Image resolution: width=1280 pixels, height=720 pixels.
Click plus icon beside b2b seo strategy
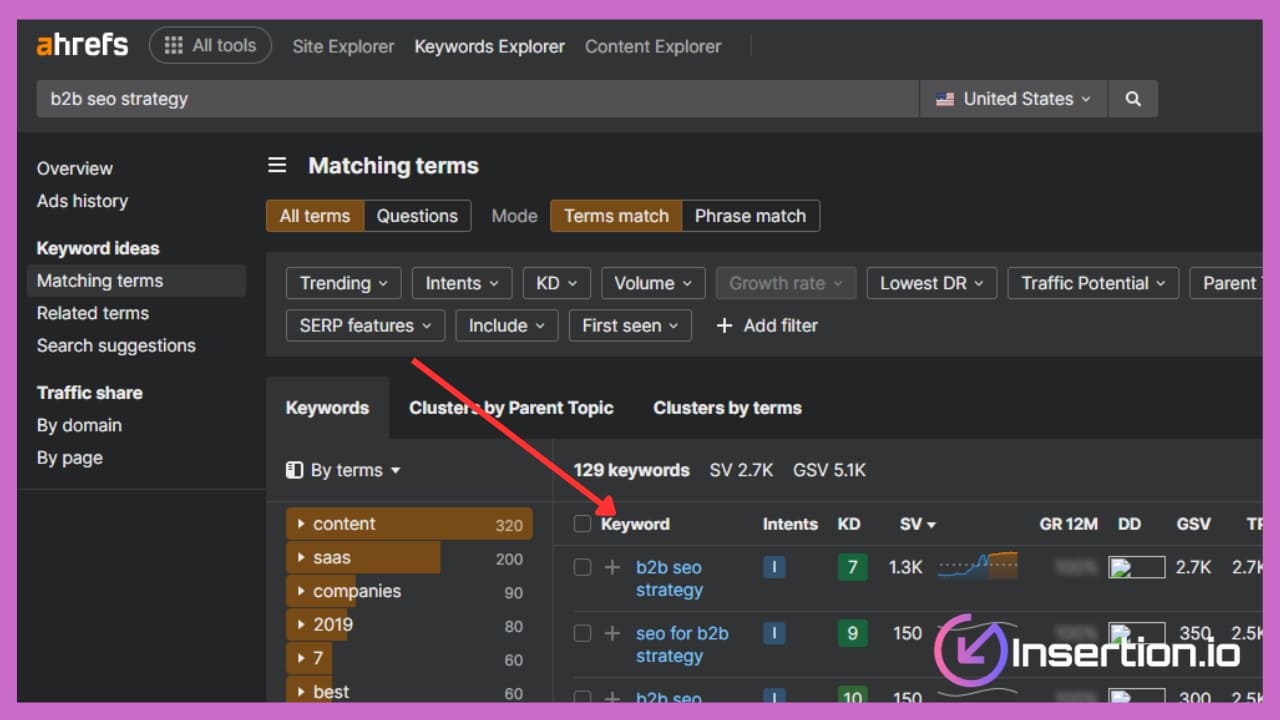(x=612, y=567)
